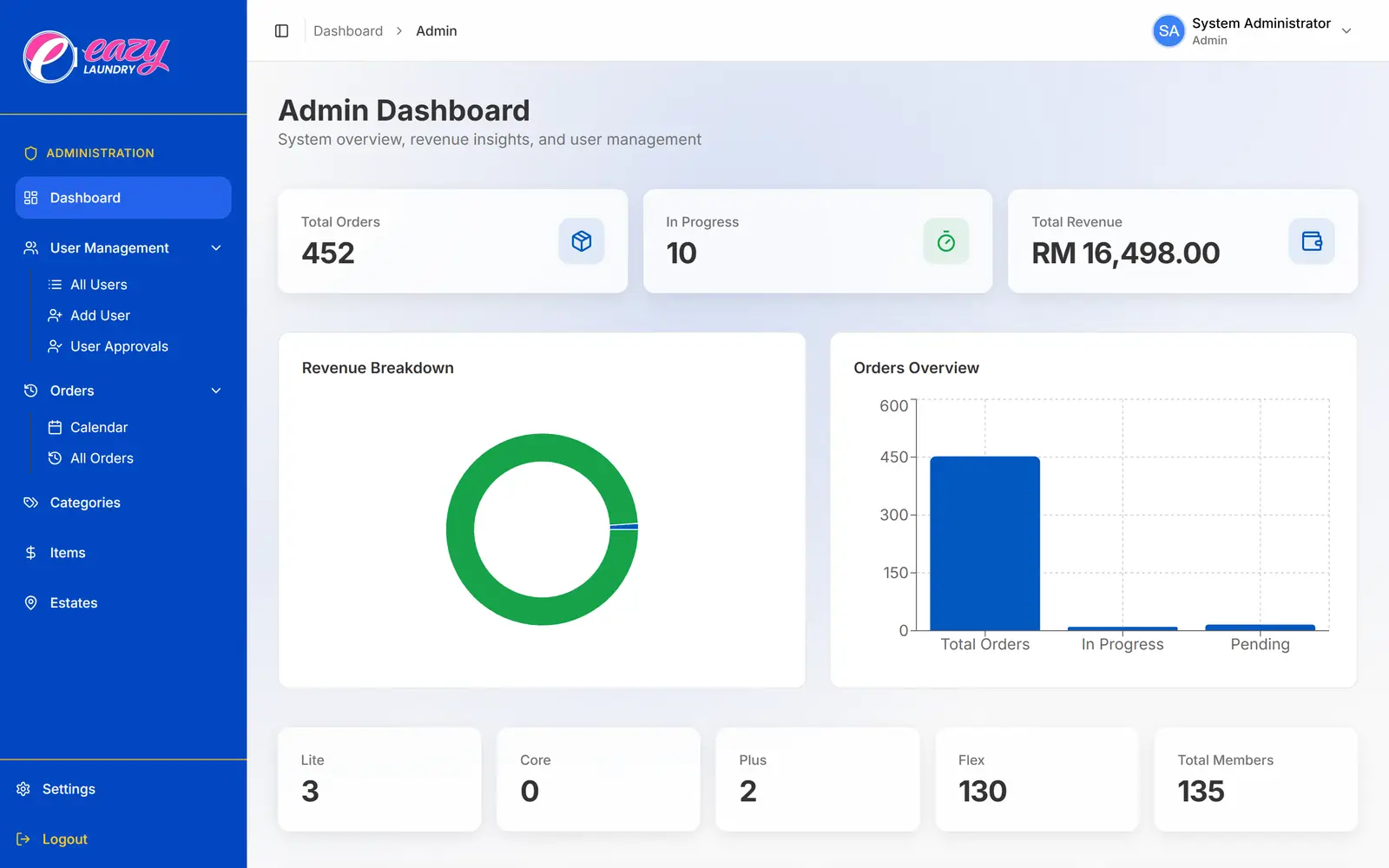Click the 'Pending' axis label
Screen dimensions: 1389x868
(x=1260, y=644)
